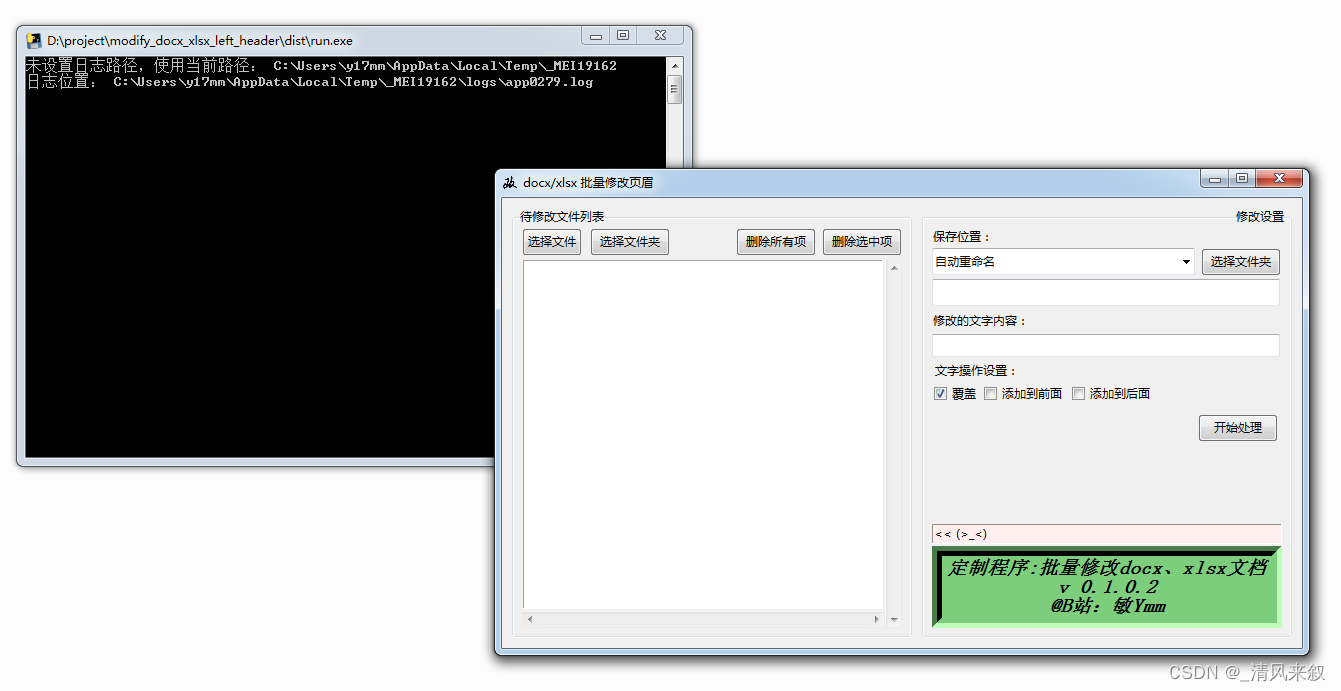
Task: Click the file list horizontal scroll right arrow
Action: (x=877, y=620)
